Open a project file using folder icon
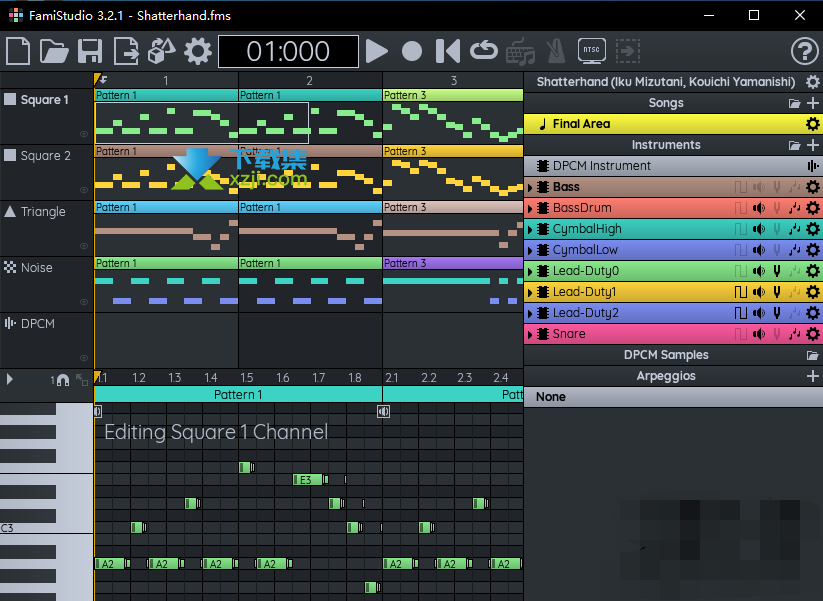The height and width of the screenshot is (601, 823). point(54,51)
